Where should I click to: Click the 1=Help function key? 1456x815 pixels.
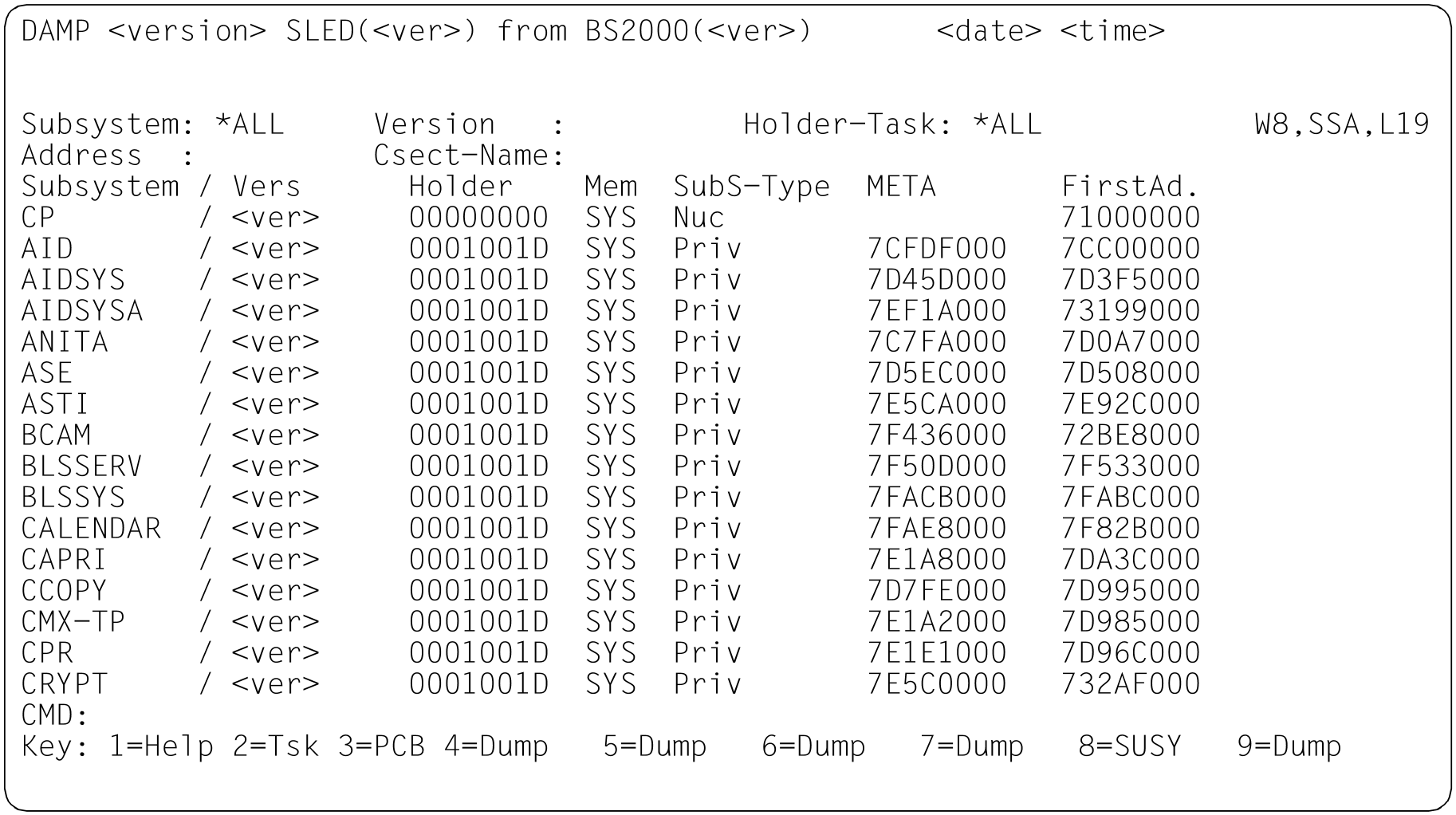click(x=161, y=746)
